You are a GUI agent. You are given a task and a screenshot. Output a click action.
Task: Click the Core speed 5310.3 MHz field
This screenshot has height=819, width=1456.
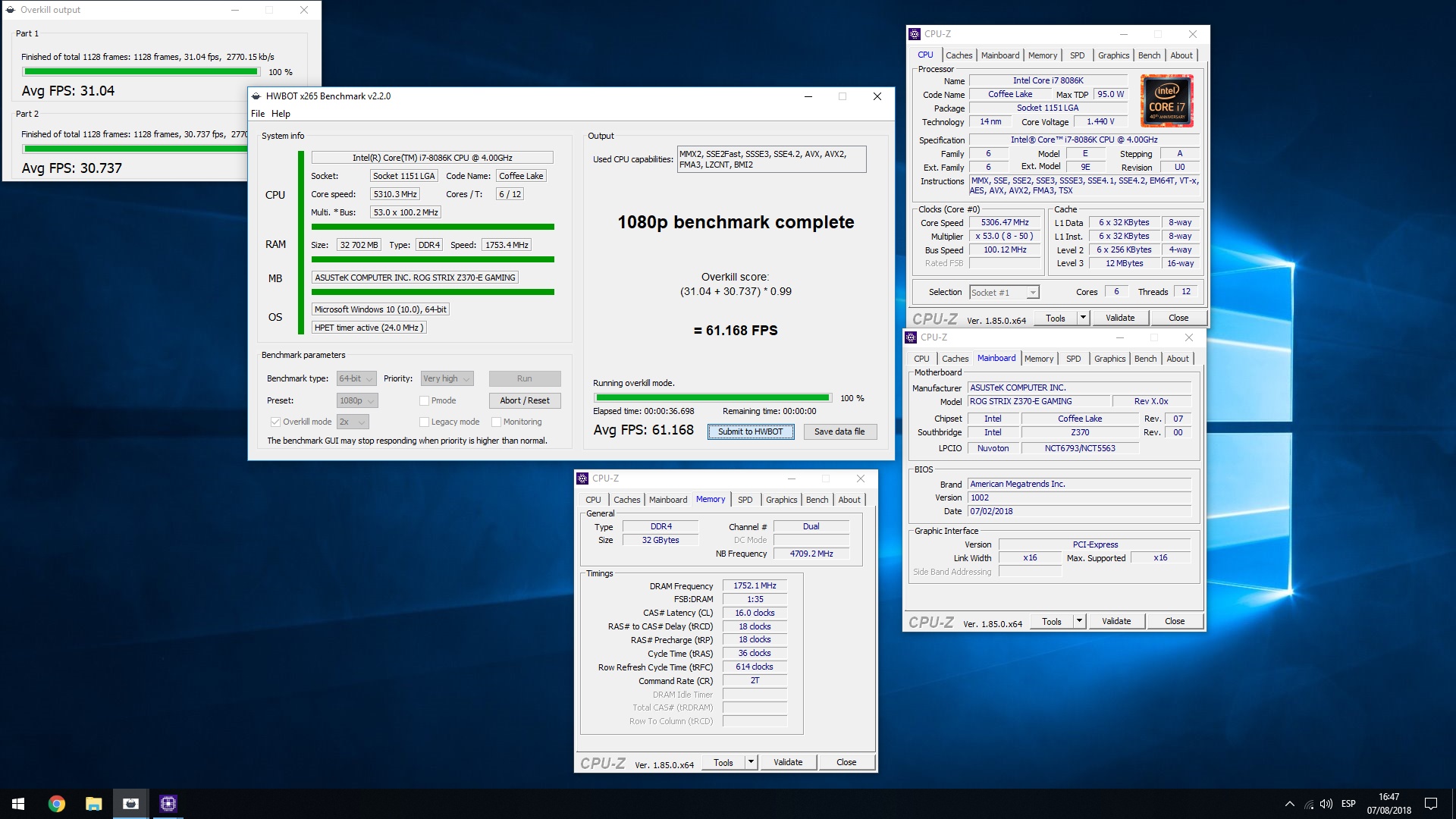(x=395, y=194)
